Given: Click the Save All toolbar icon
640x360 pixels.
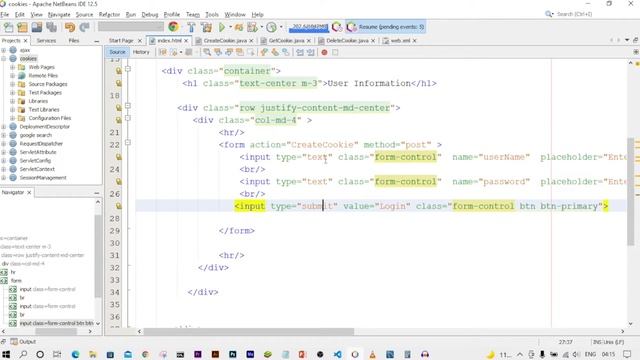Looking at the screenshot, I should pyautogui.click(x=51, y=27).
